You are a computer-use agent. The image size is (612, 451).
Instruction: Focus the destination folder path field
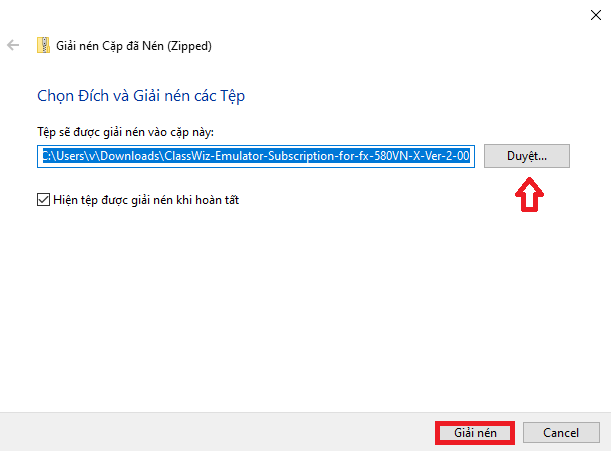[255, 156]
